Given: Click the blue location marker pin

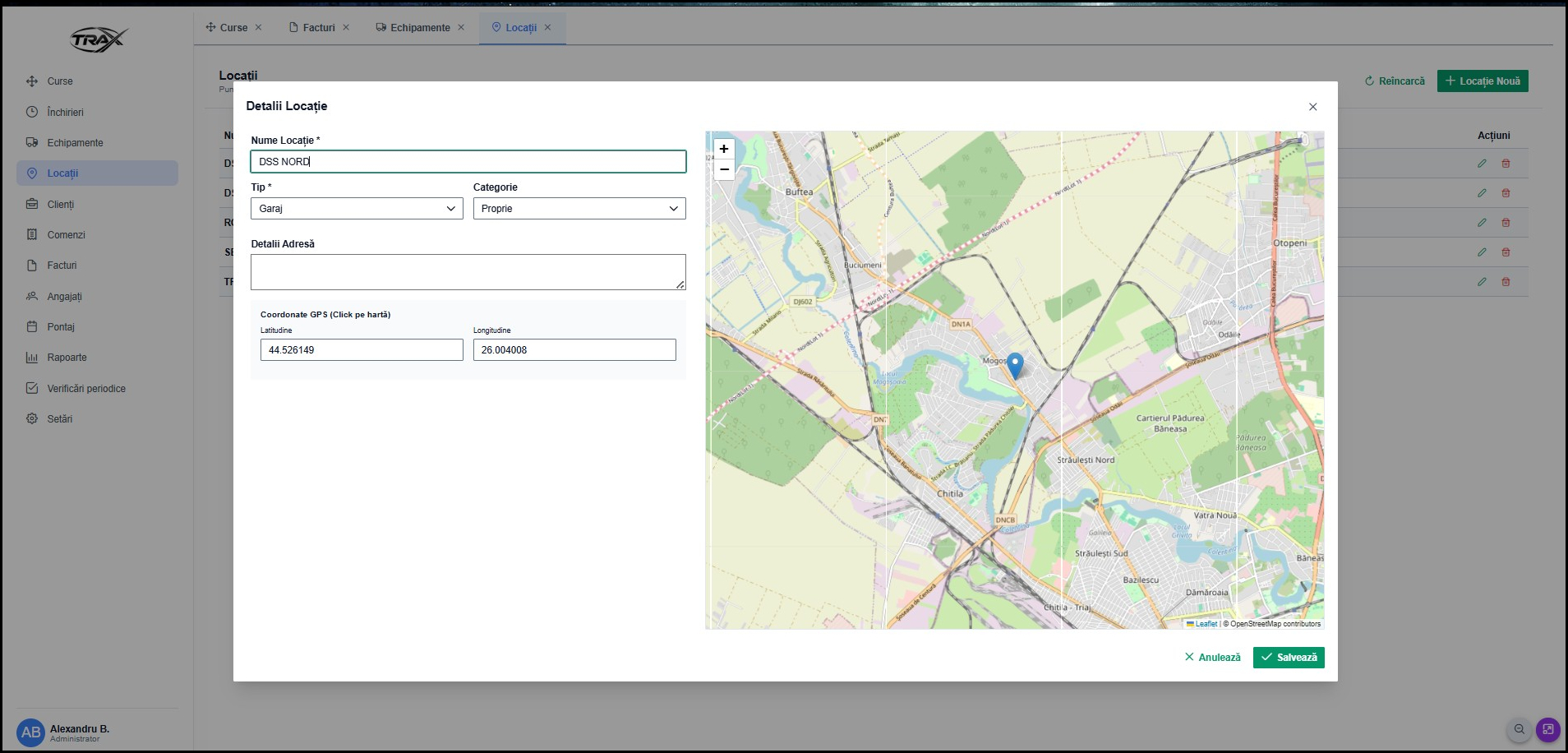Looking at the screenshot, I should 1015,364.
